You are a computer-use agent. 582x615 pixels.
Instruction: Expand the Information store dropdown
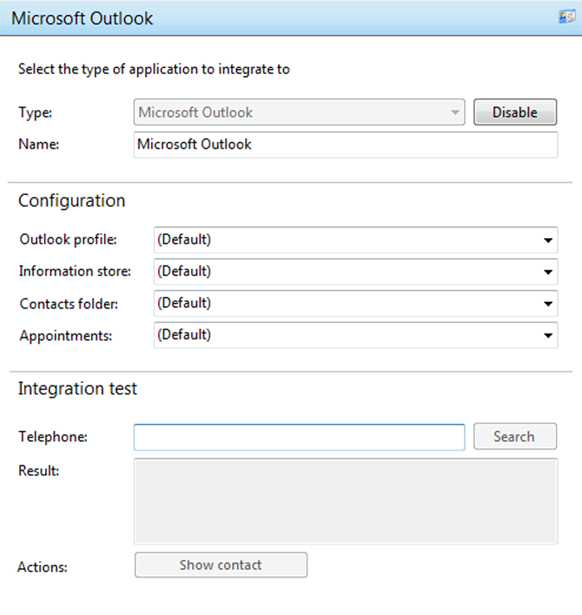356,271
